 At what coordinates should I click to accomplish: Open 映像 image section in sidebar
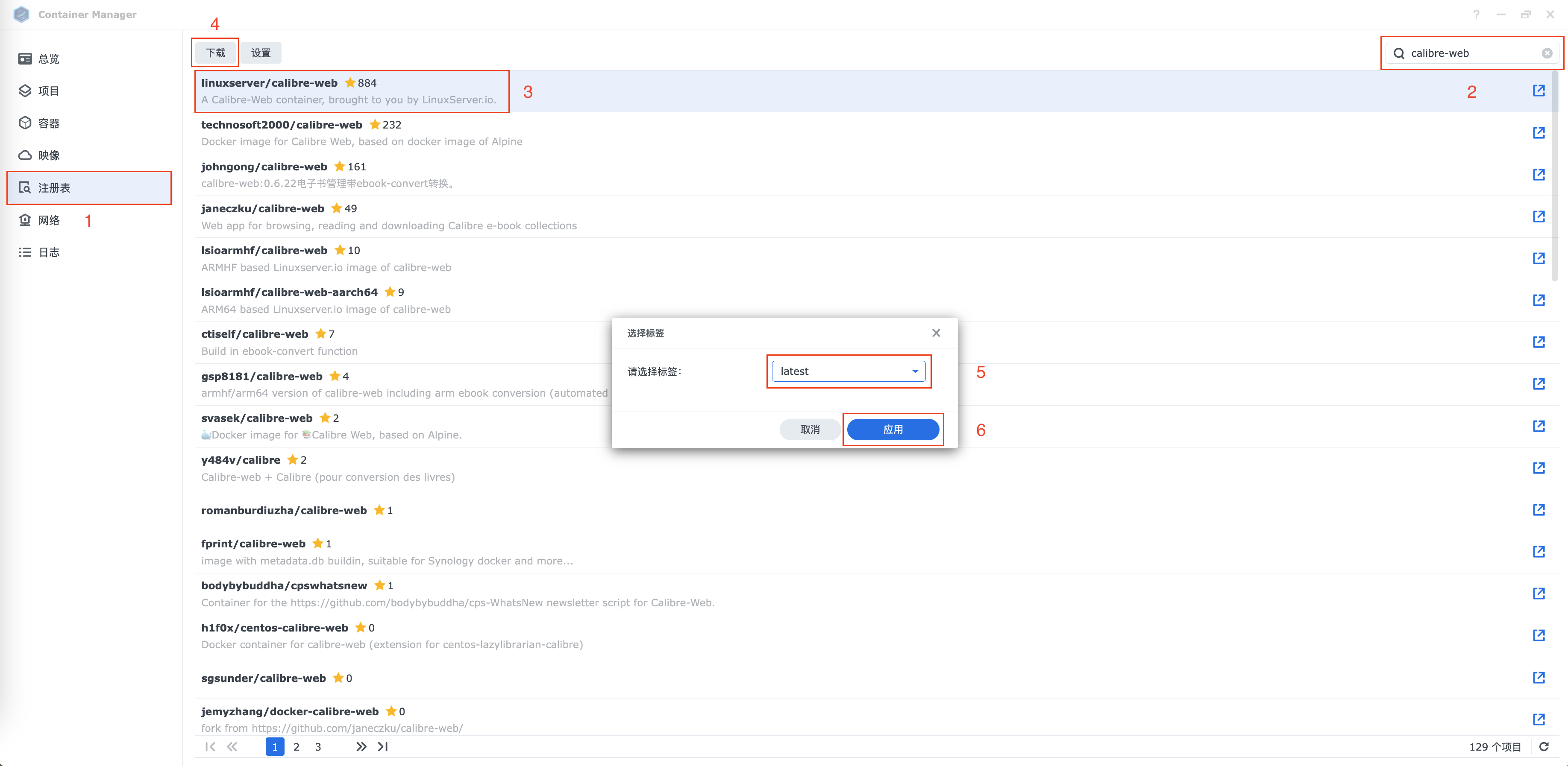pos(49,155)
